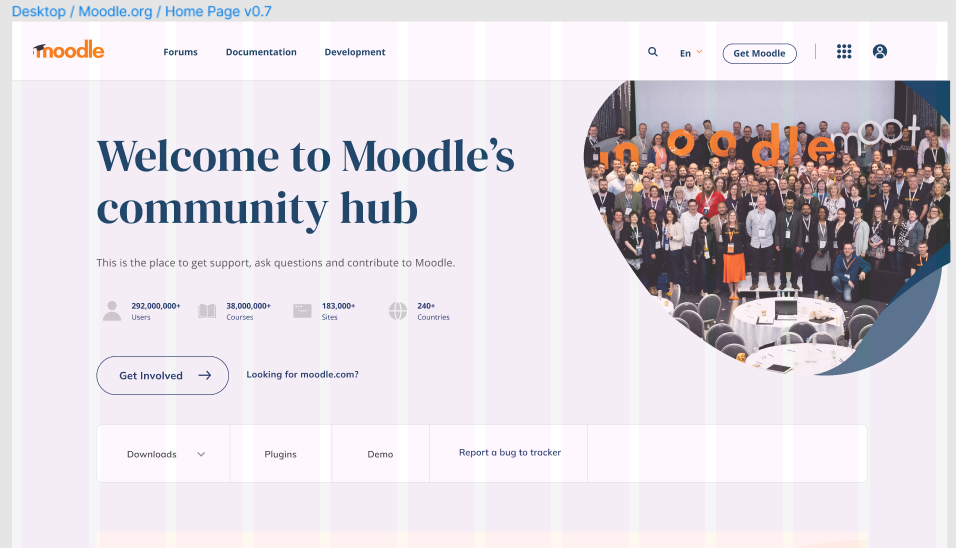Open the user profile avatar icon
This screenshot has height=548, width=956.
coord(880,52)
